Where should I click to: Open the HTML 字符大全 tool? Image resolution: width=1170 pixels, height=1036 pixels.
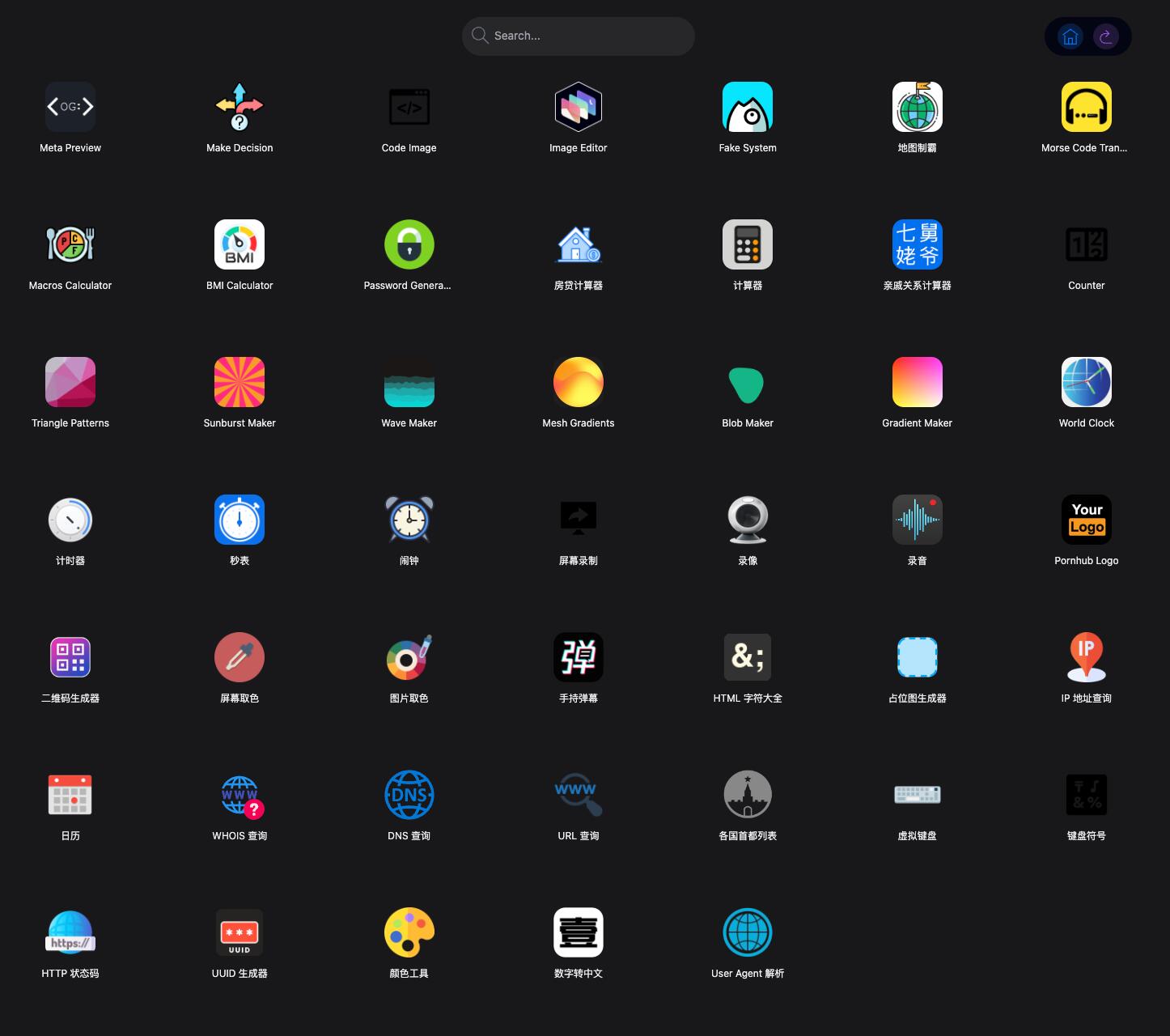click(x=747, y=658)
